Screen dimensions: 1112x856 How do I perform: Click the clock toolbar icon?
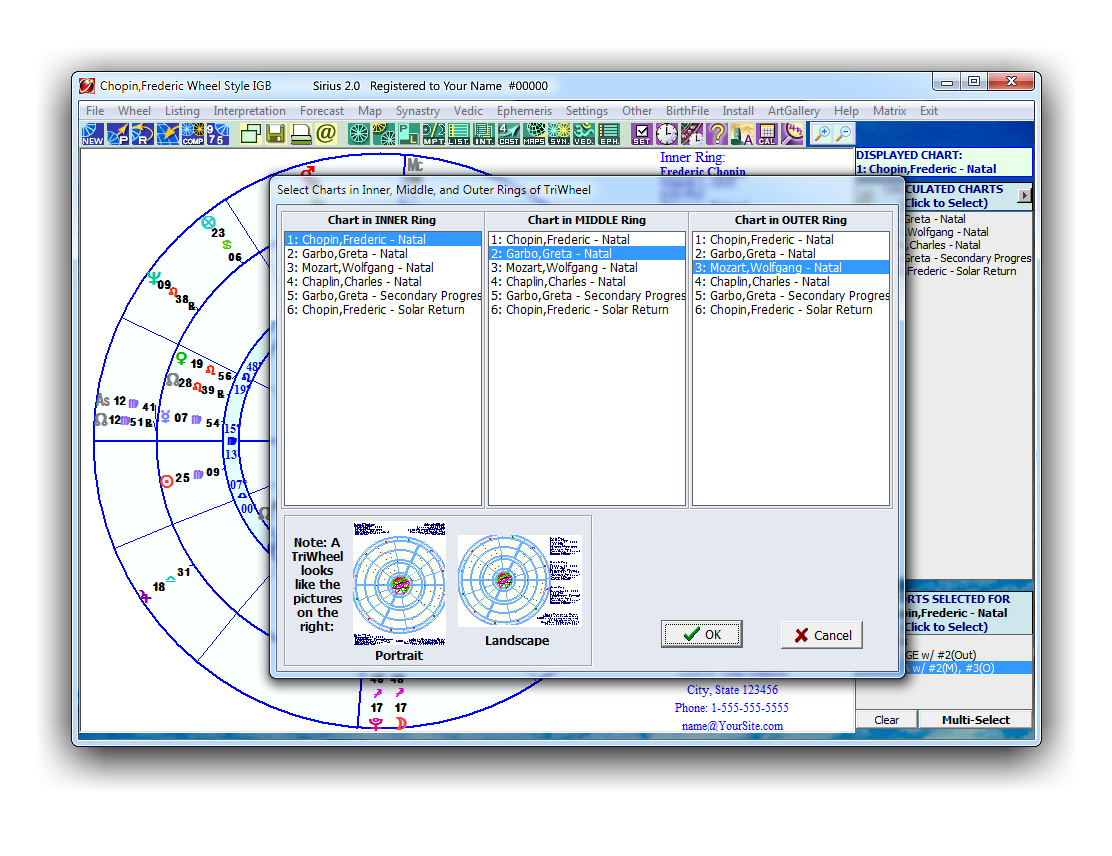[x=667, y=133]
